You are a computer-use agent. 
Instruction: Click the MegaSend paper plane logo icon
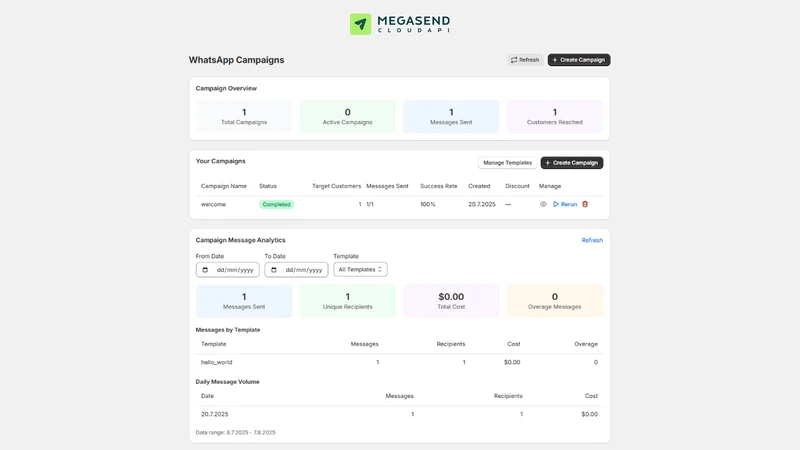point(360,24)
